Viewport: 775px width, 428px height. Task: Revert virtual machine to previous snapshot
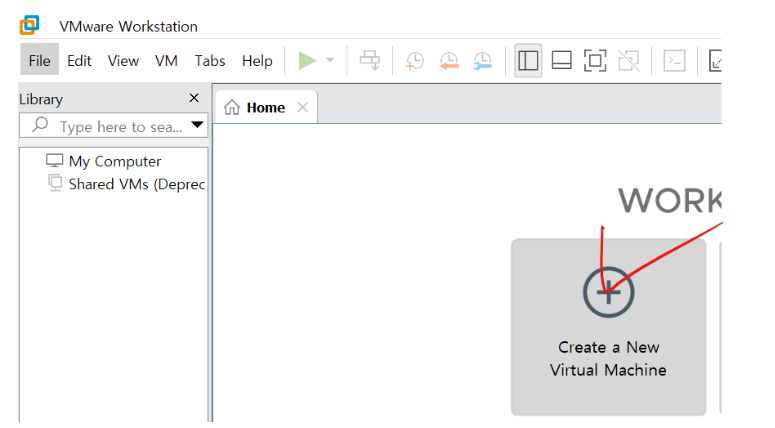point(449,61)
